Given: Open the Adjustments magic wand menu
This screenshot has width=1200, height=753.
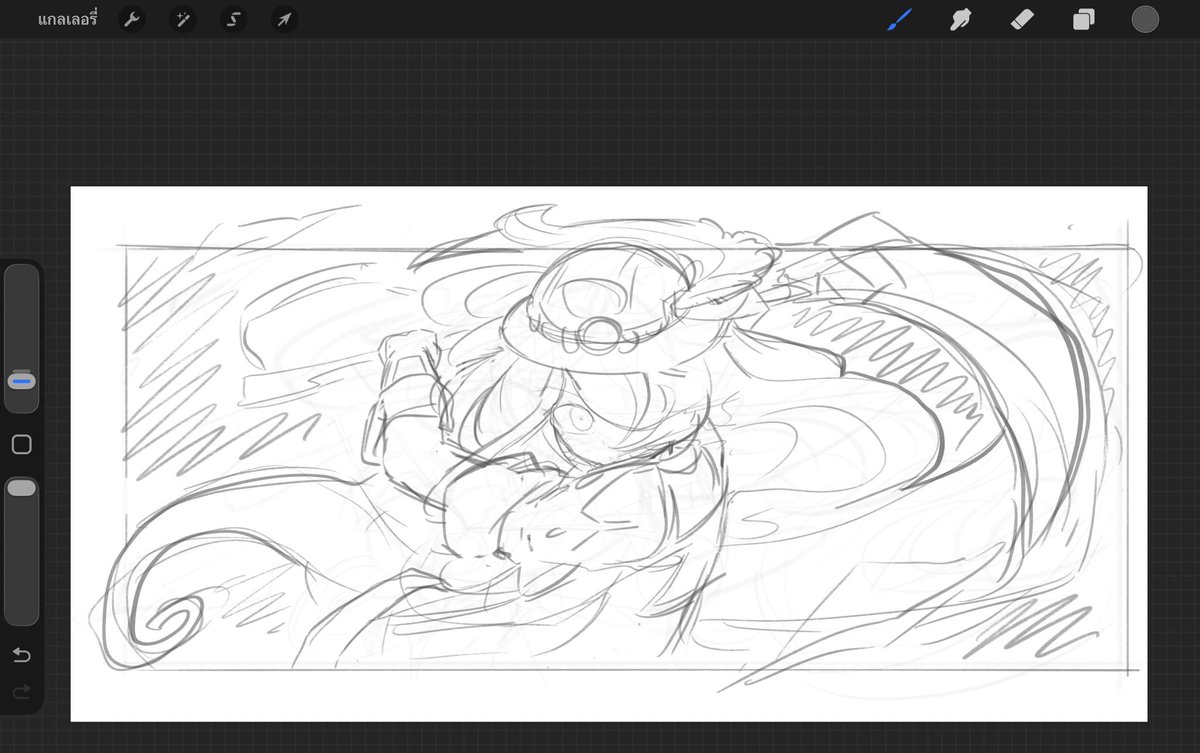Looking at the screenshot, I should coord(183,19).
